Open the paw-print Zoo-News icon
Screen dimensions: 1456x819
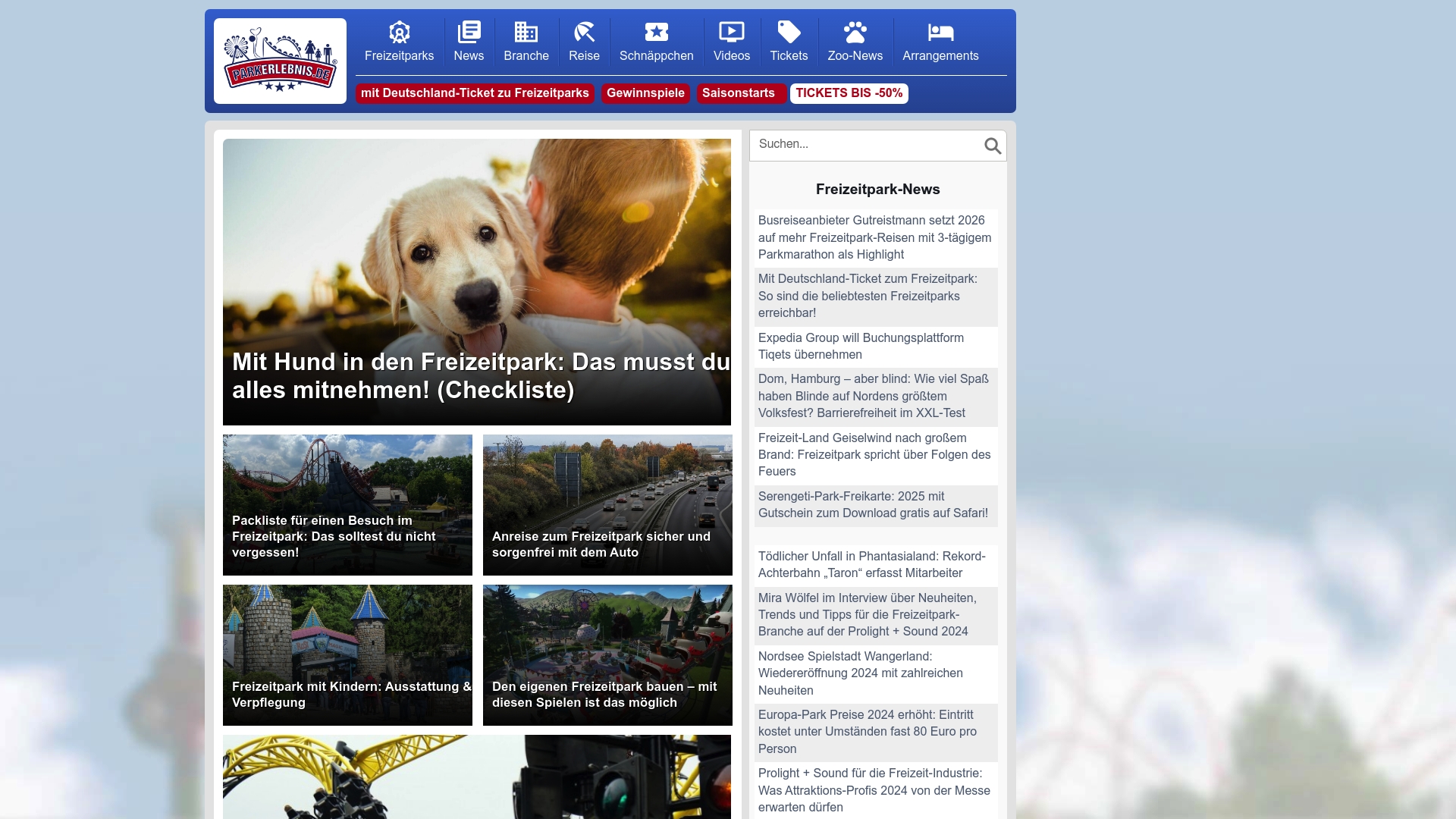coord(855,32)
